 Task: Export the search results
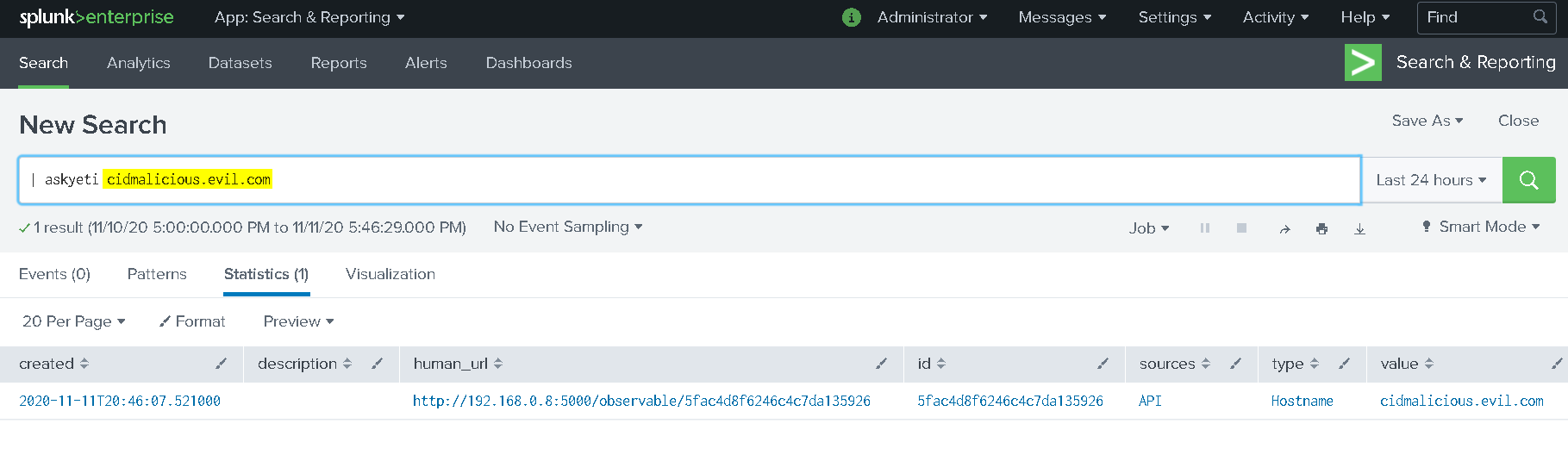[1359, 228]
